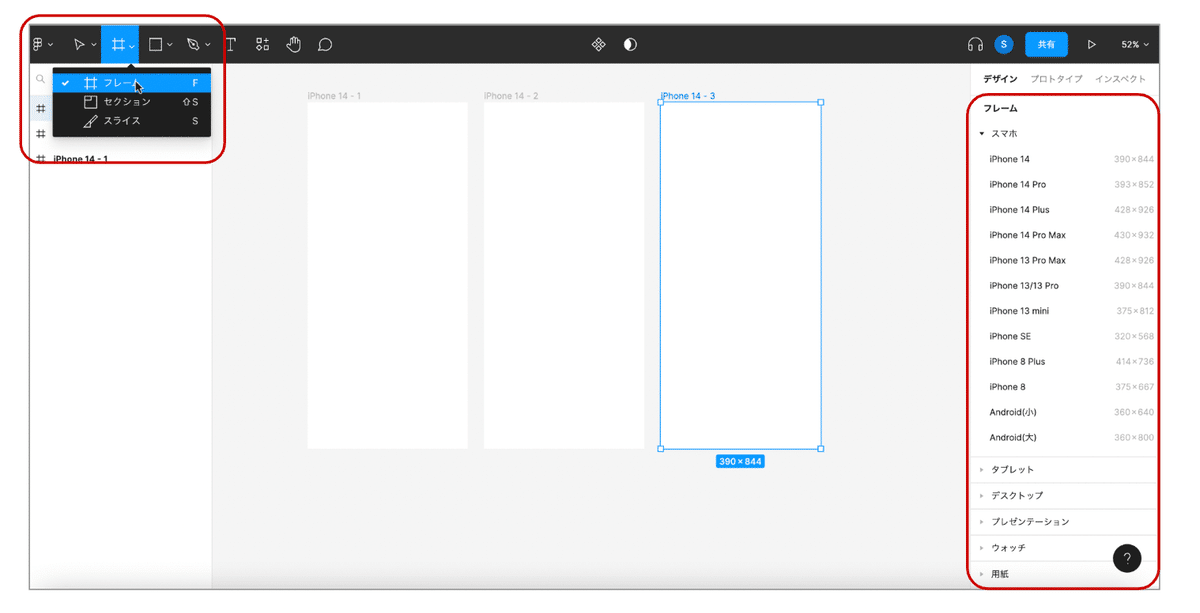Open shape tools chevron next to rectangle
1200x613 pixels.
[170, 45]
